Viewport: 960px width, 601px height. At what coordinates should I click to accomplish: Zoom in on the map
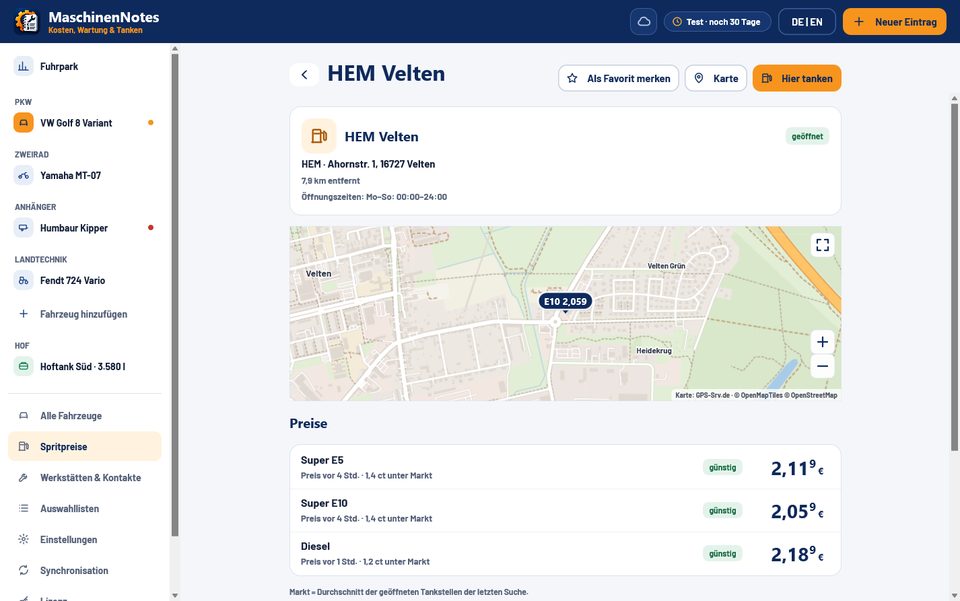tap(822, 342)
